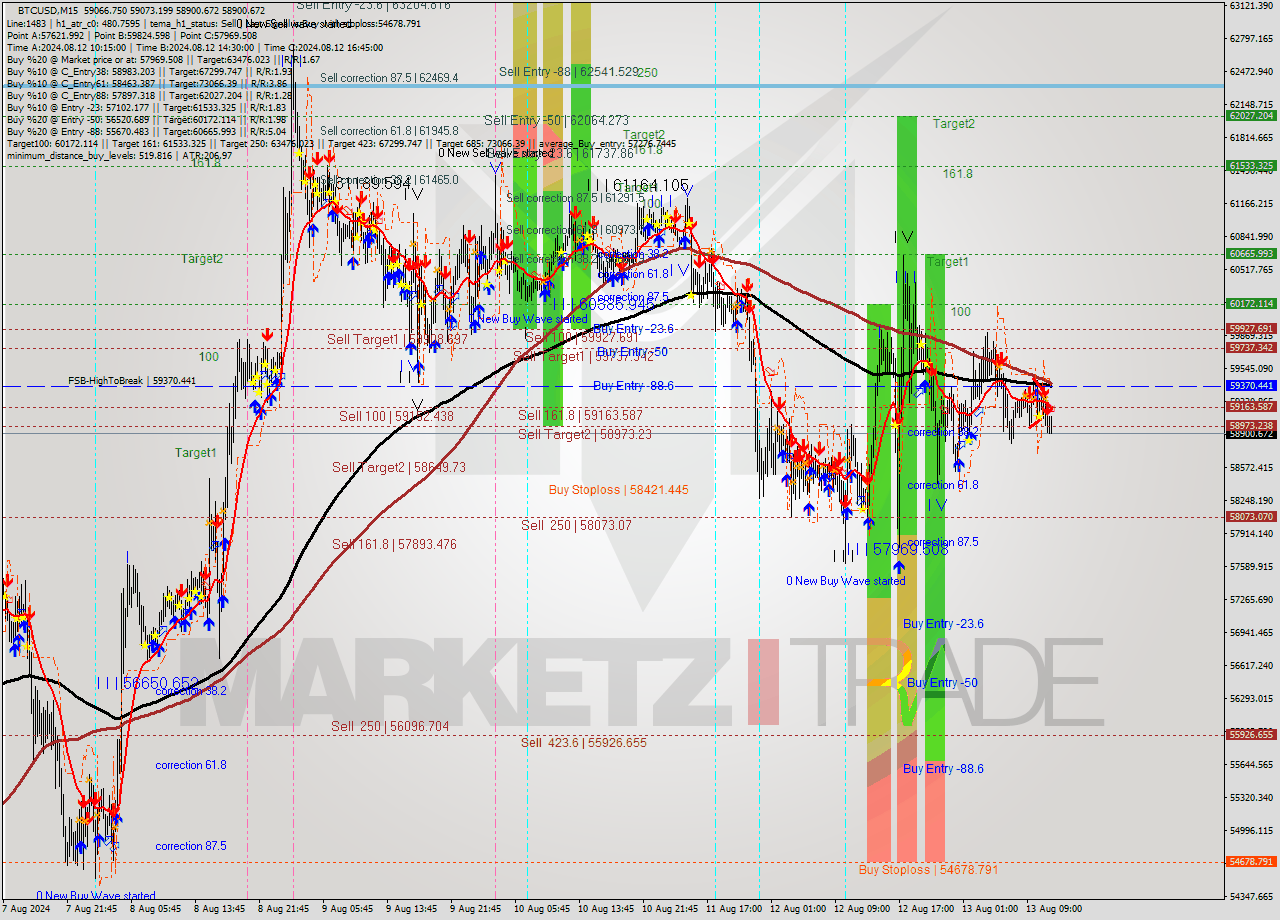Click the 'Buy Entry -23.6' label near 56941
Screen dimensions: 1280x920
943,624
